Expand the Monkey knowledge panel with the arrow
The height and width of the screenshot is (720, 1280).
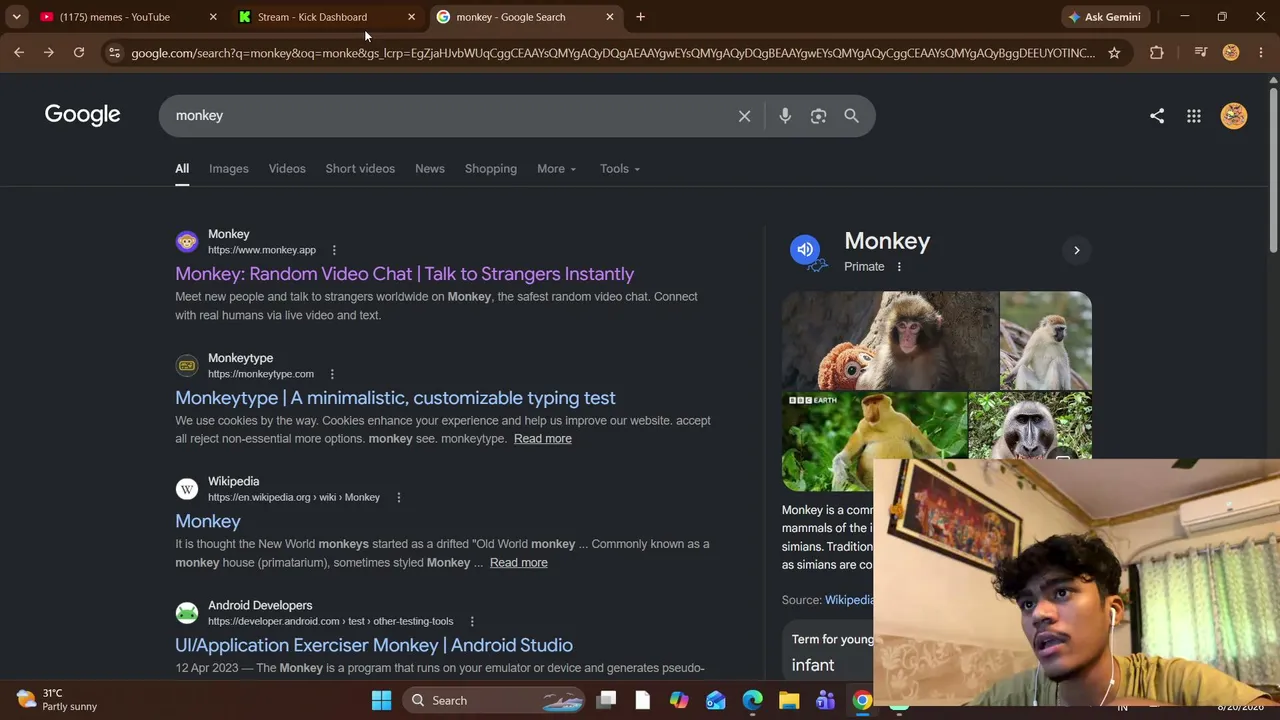point(1077,250)
